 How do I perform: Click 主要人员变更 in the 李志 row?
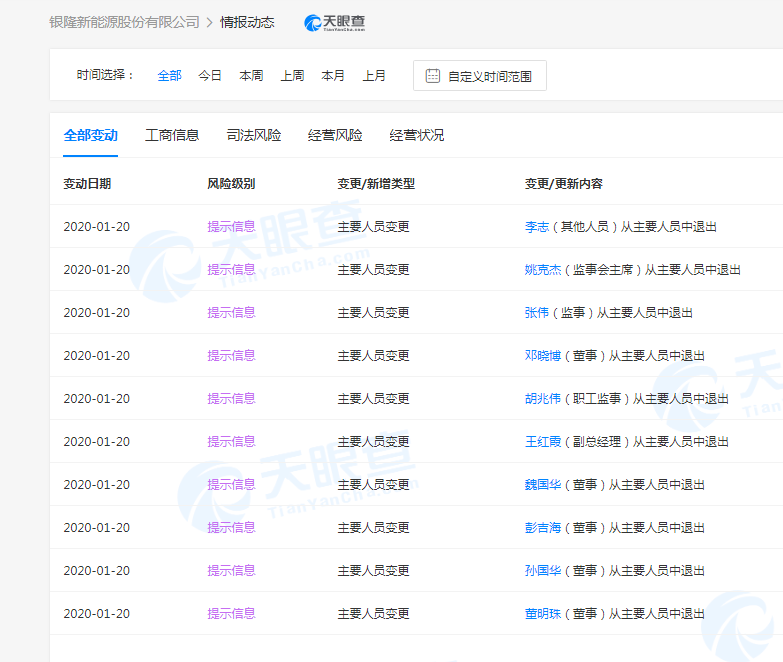tap(374, 227)
